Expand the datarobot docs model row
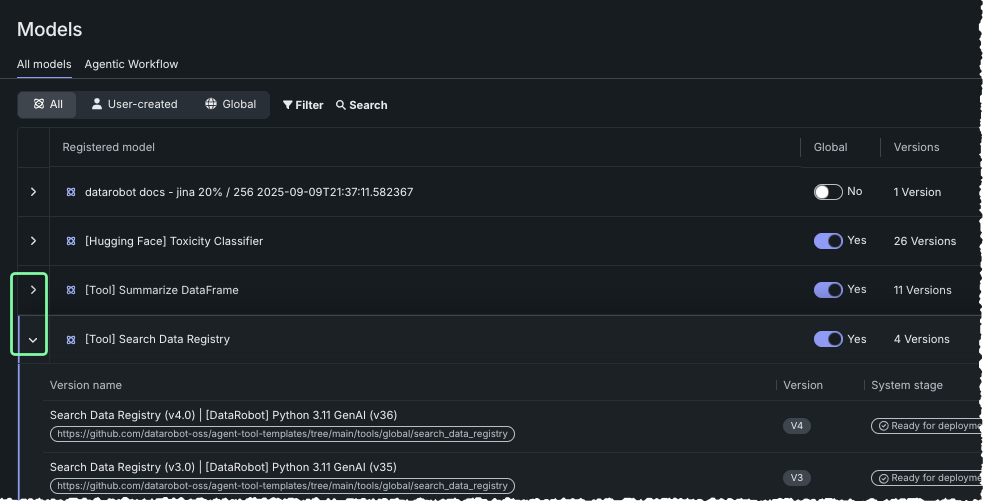983x501 pixels. 33,192
